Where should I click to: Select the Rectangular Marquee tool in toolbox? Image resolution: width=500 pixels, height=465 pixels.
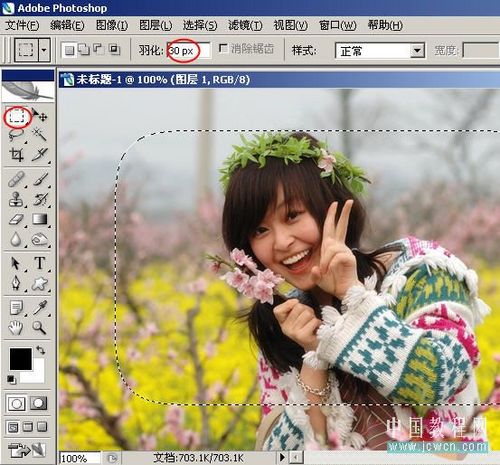[x=17, y=116]
